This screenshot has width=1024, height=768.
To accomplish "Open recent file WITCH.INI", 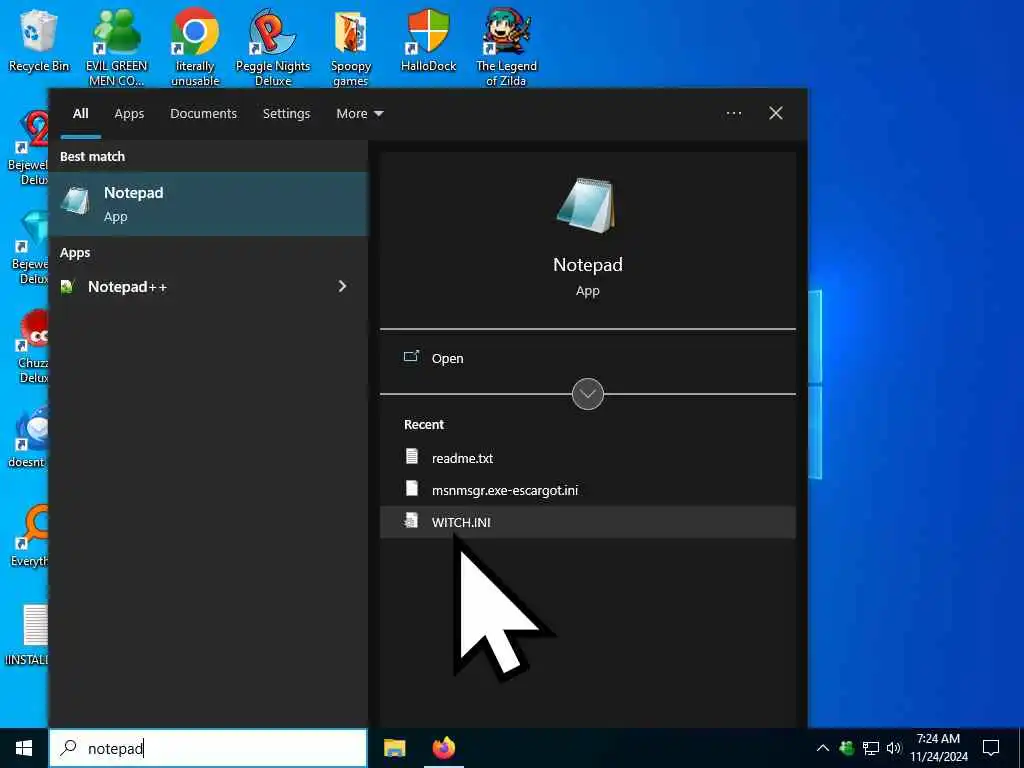I will click(587, 522).
